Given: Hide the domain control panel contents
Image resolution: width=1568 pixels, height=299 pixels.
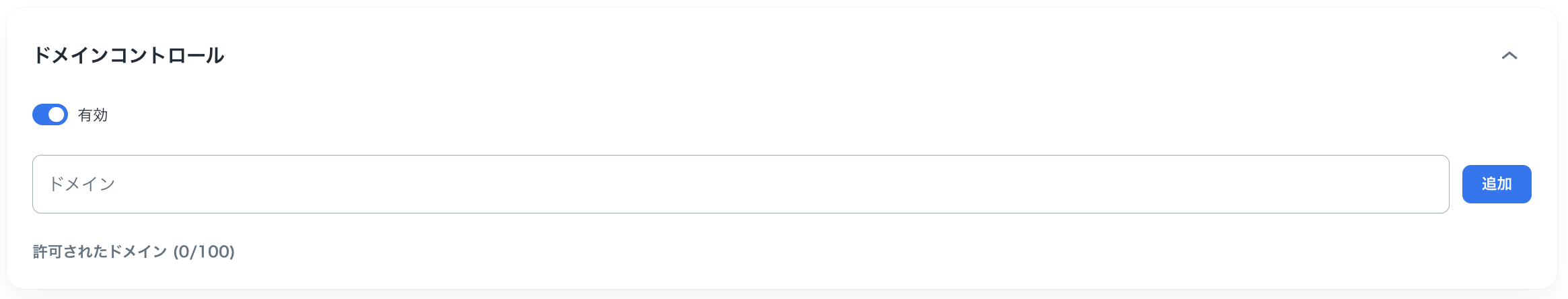Looking at the screenshot, I should tap(1509, 56).
